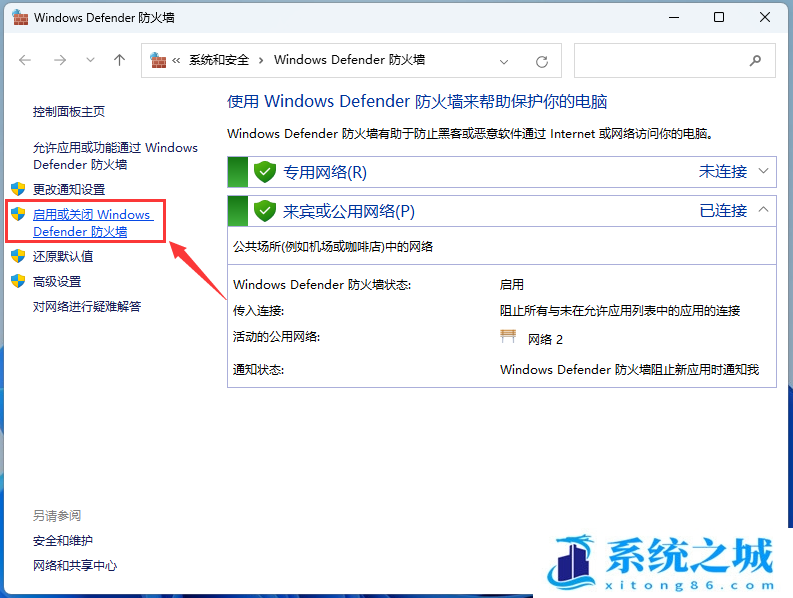The image size is (793, 598).
Task: Click the firewall icon in address bar
Action: click(158, 60)
